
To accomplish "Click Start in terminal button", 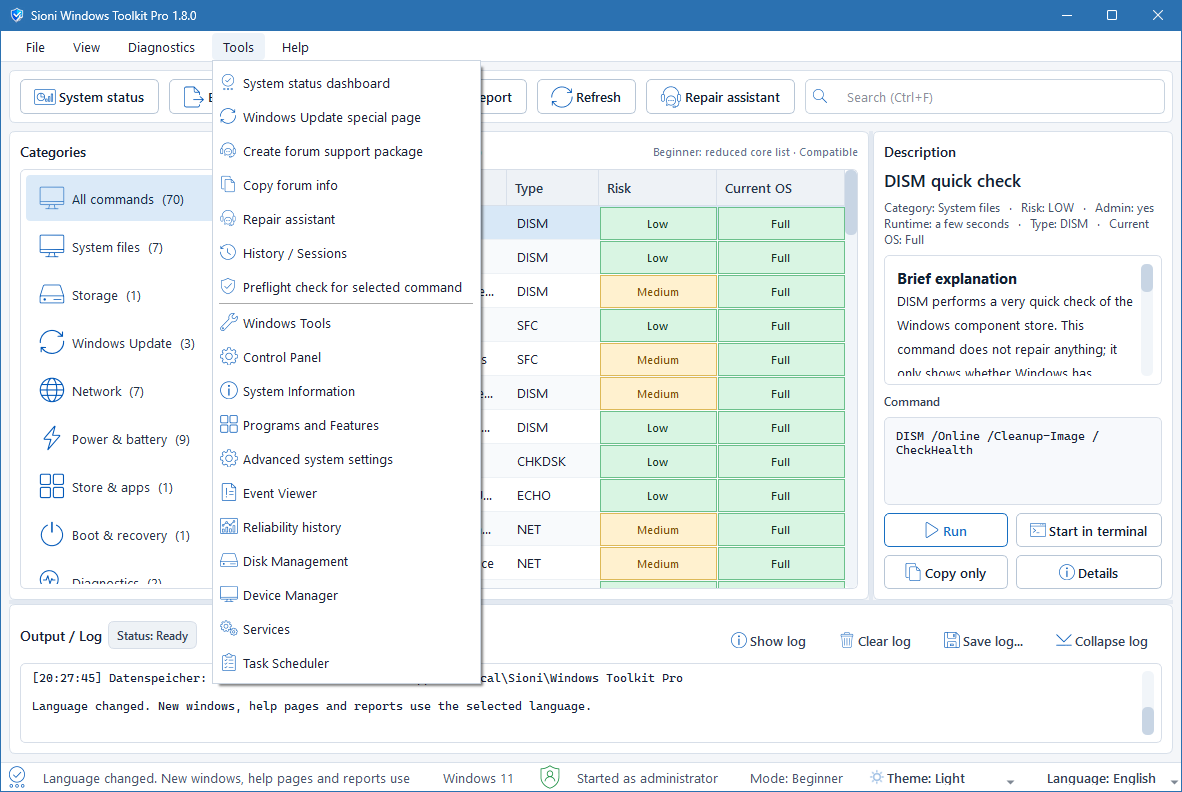I will pyautogui.click(x=1089, y=531).
